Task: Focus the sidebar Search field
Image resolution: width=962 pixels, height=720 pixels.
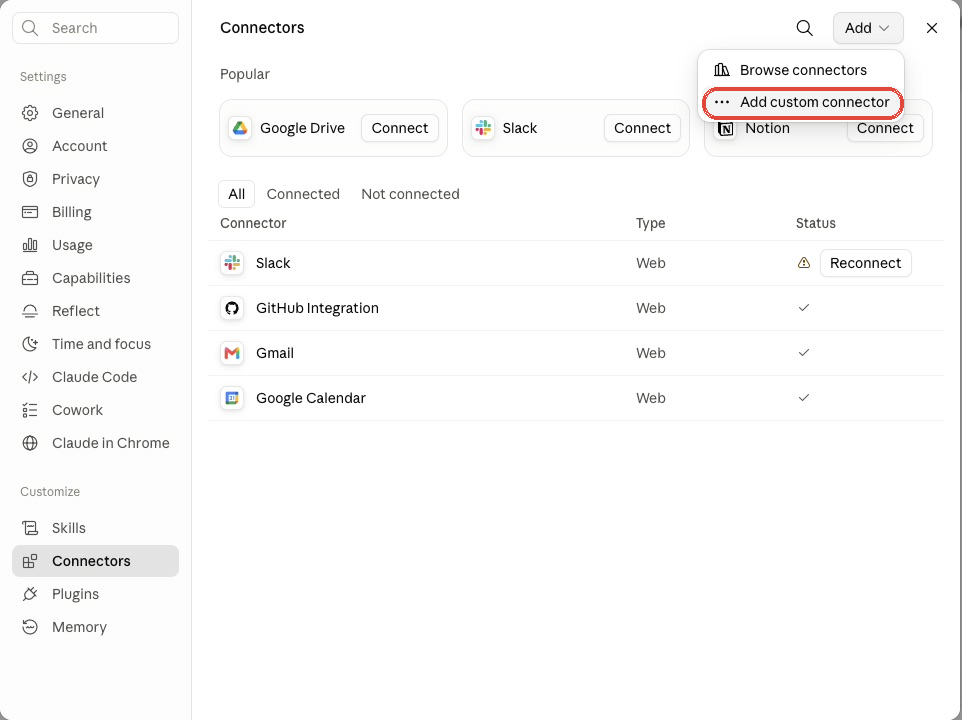Action: 95,28
